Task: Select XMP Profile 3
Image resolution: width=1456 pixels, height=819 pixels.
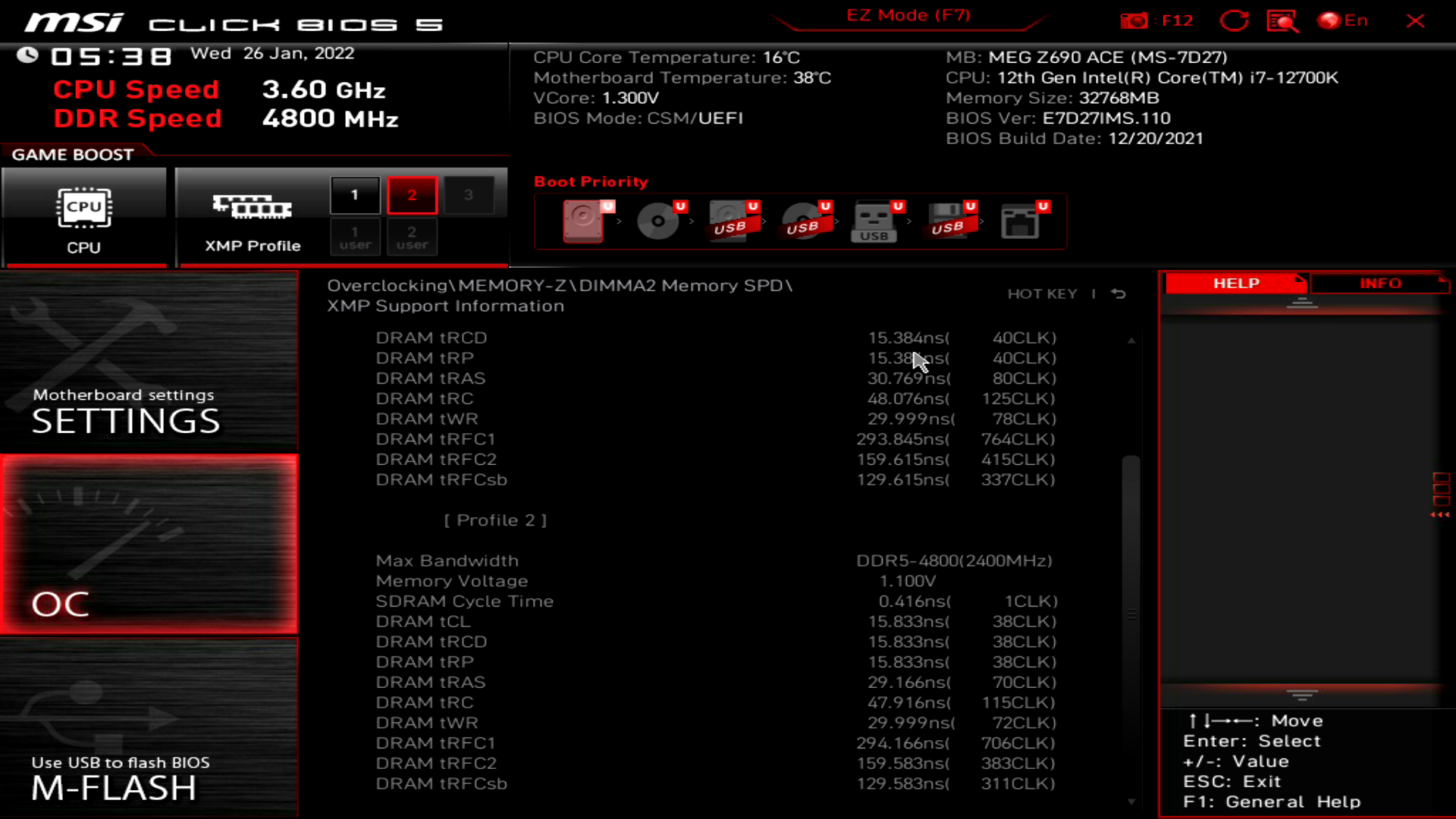Action: 469,194
